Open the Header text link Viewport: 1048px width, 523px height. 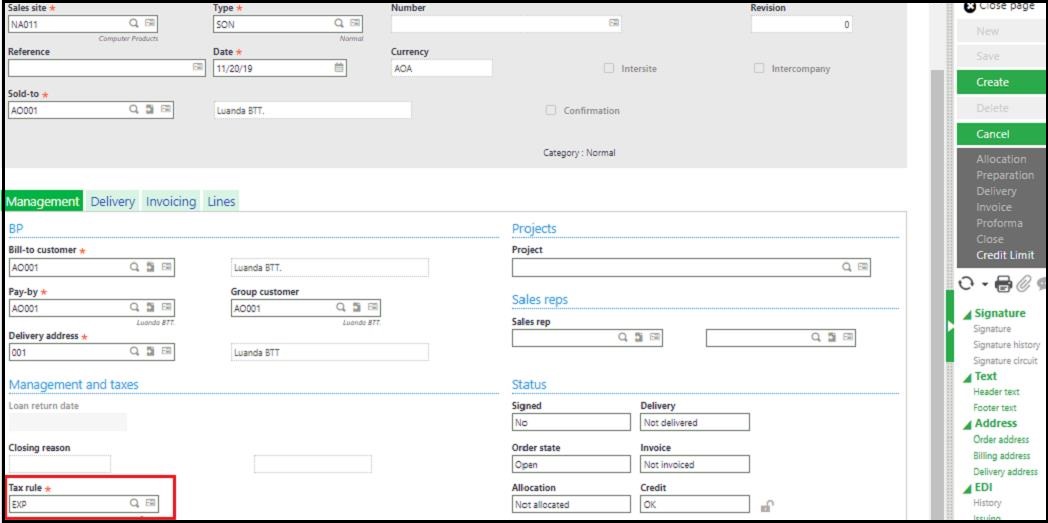[x=996, y=392]
